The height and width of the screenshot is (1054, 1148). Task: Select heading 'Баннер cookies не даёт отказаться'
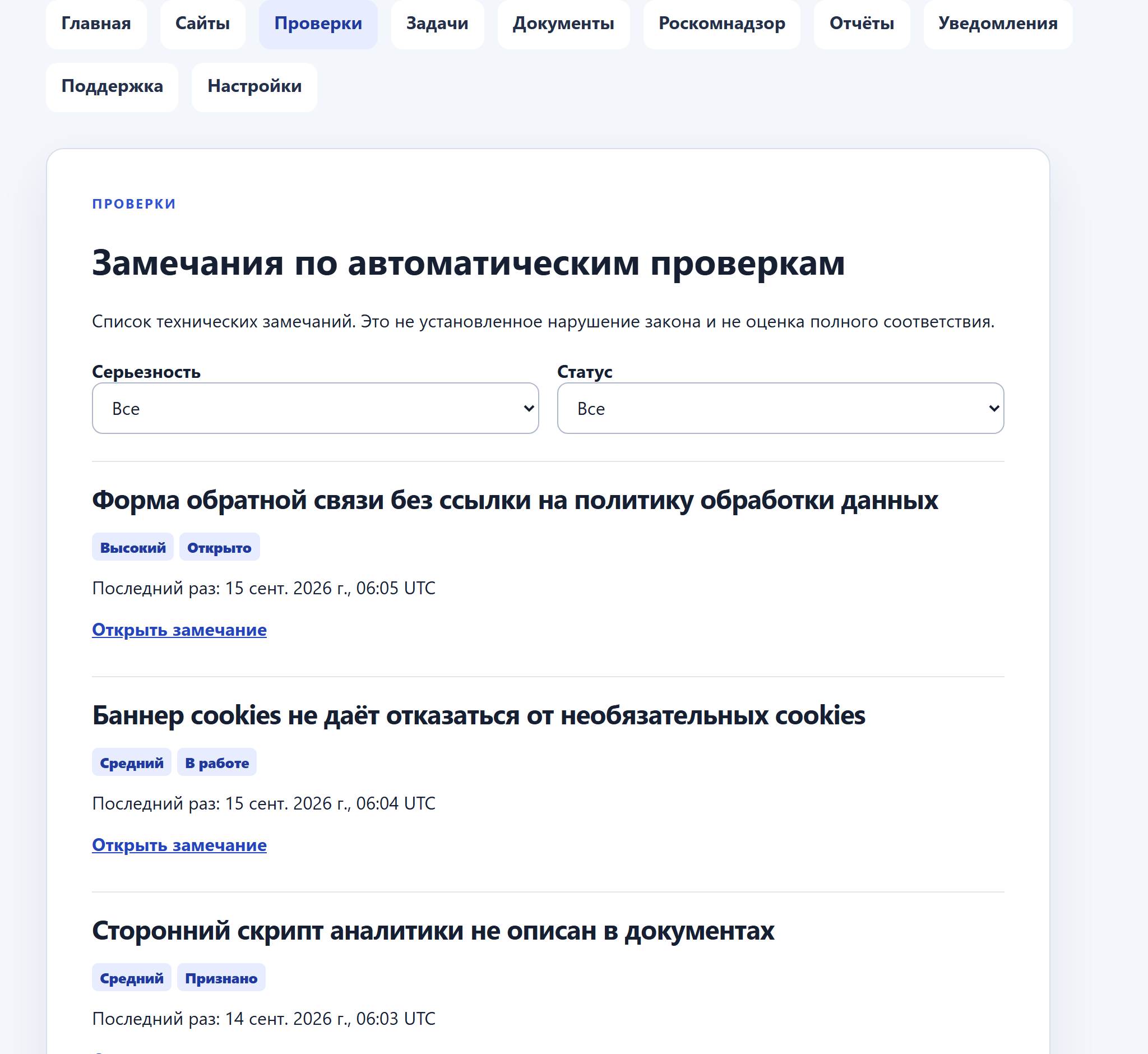pos(479,715)
